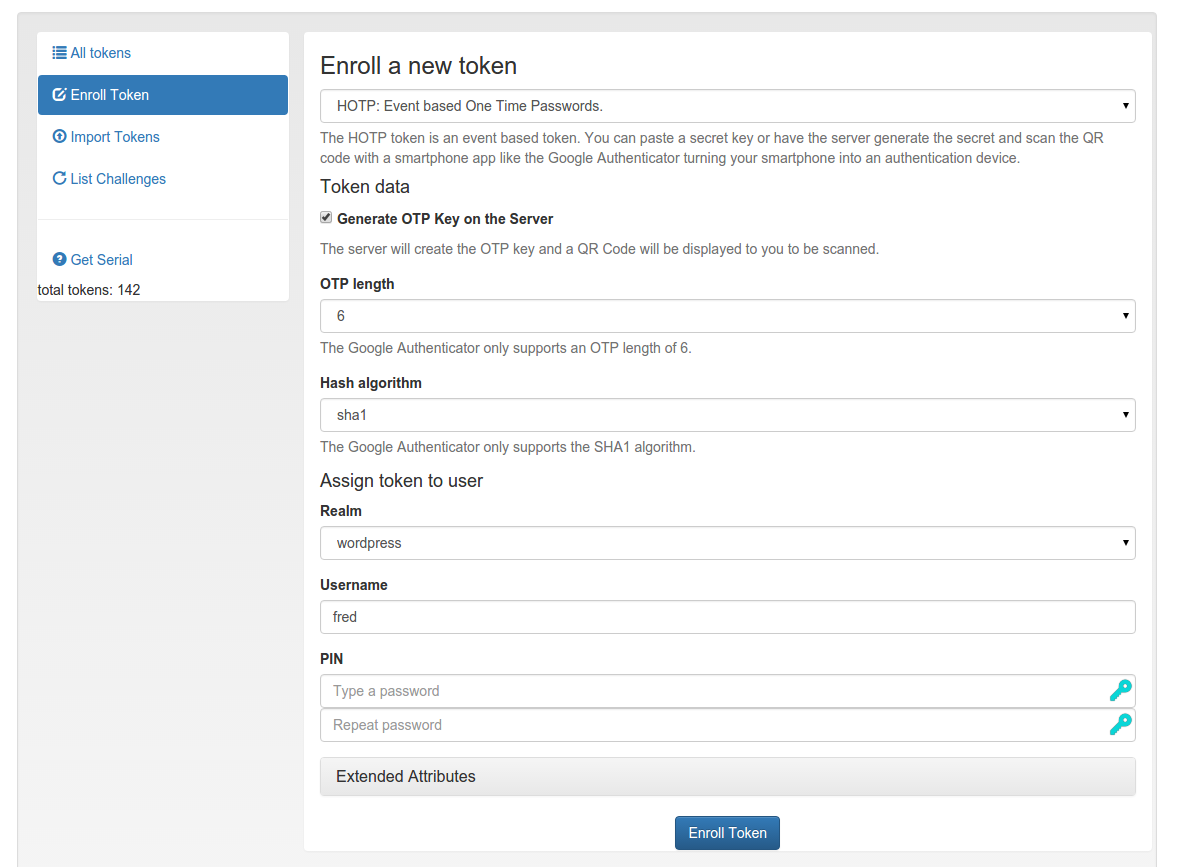The width and height of the screenshot is (1177, 867).
Task: Focus the Username field containing fred
Action: (x=727, y=617)
